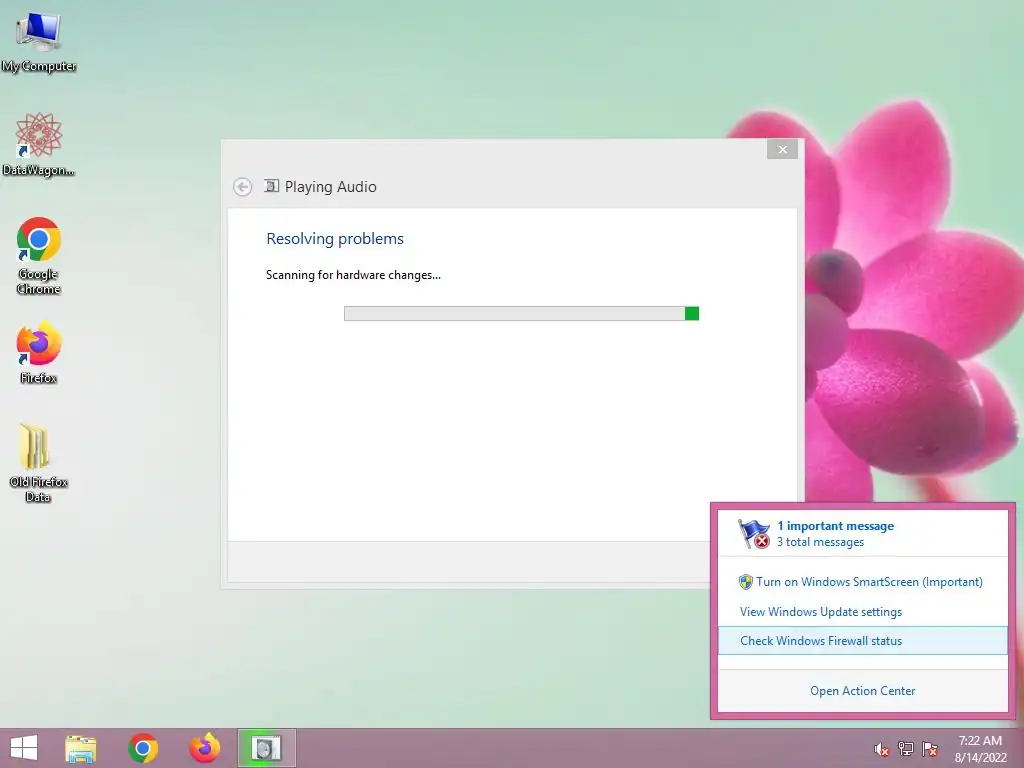This screenshot has width=1024, height=768.
Task: Click the '3 total messages' text
Action: coord(820,542)
